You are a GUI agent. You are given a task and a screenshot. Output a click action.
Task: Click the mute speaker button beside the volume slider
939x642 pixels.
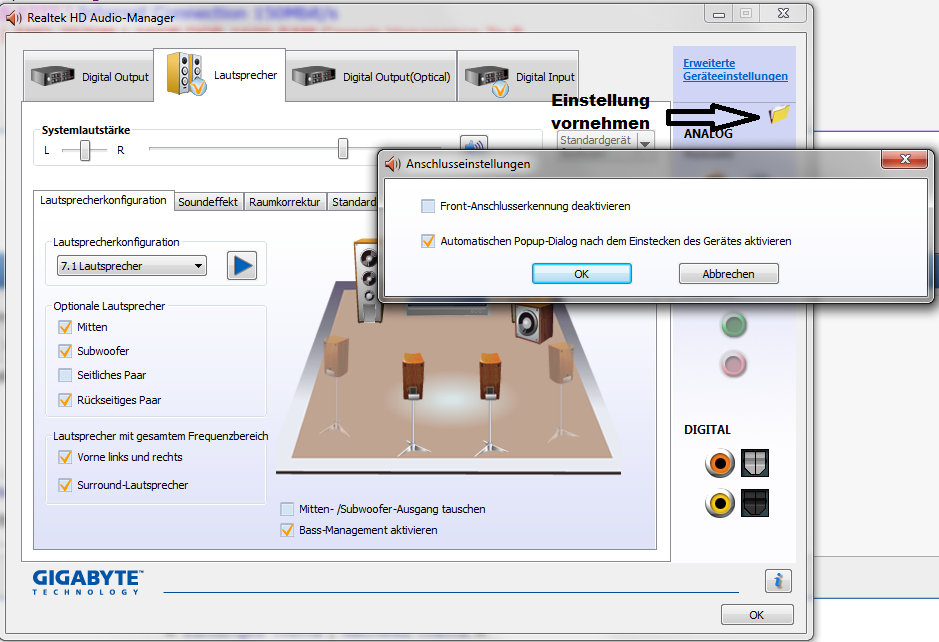[x=474, y=143]
